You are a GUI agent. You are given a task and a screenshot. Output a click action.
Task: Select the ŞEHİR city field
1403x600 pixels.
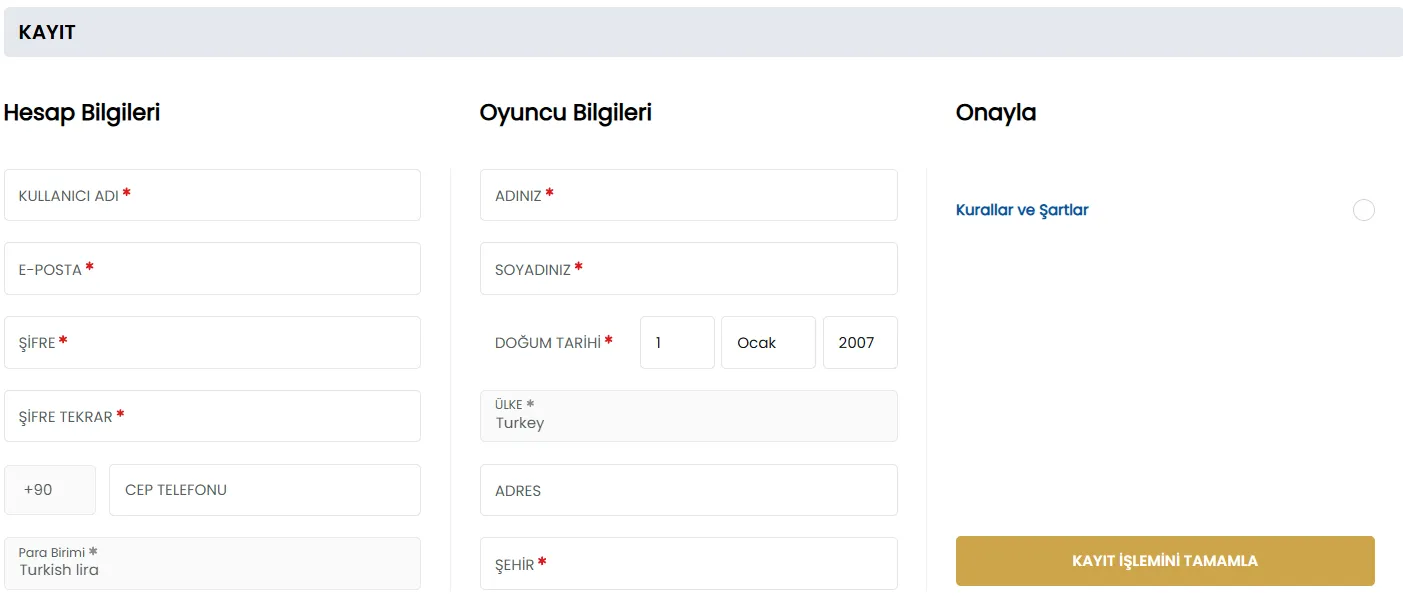click(x=688, y=563)
